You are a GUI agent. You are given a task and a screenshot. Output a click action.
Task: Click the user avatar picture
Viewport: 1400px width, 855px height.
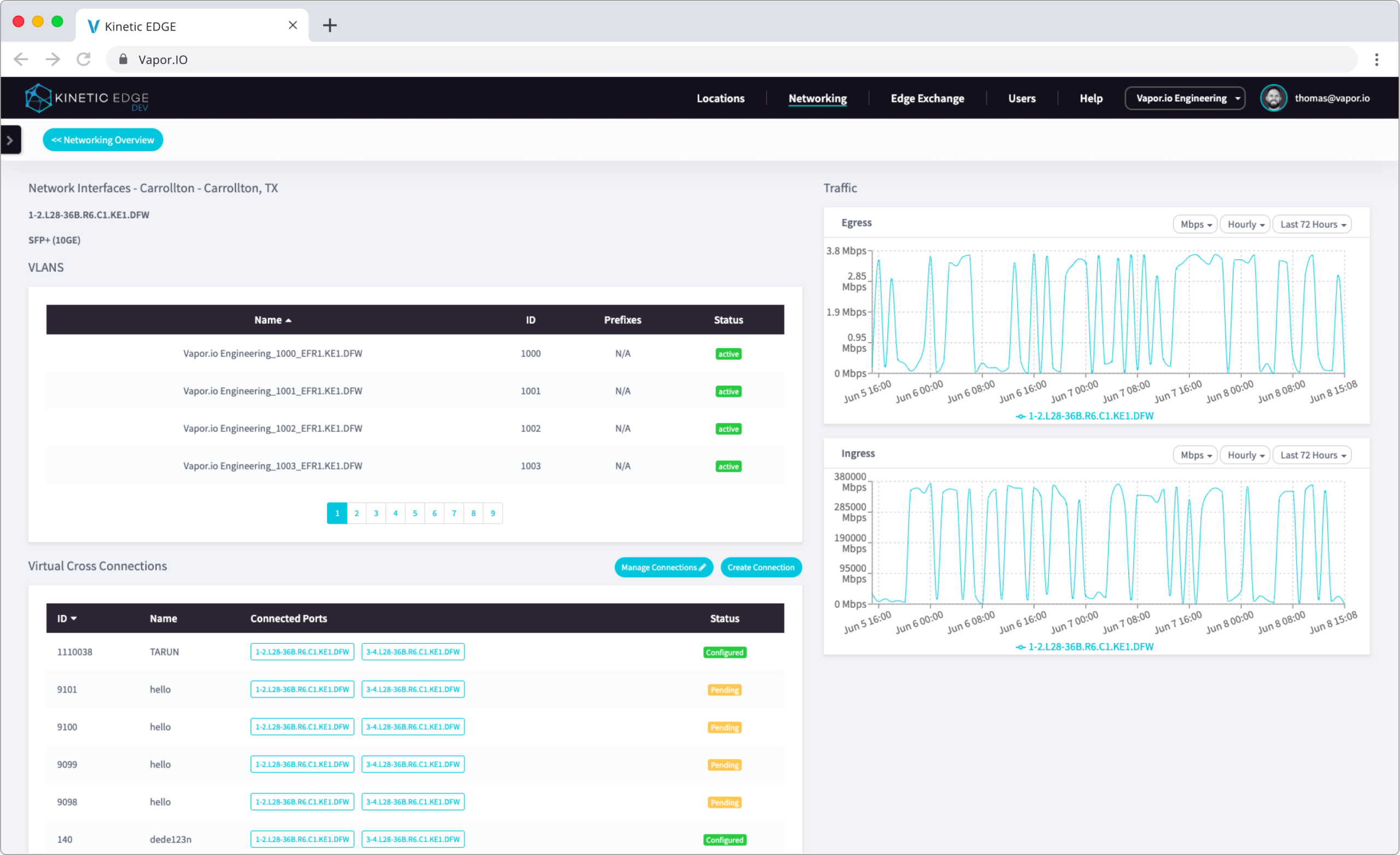coord(1273,98)
